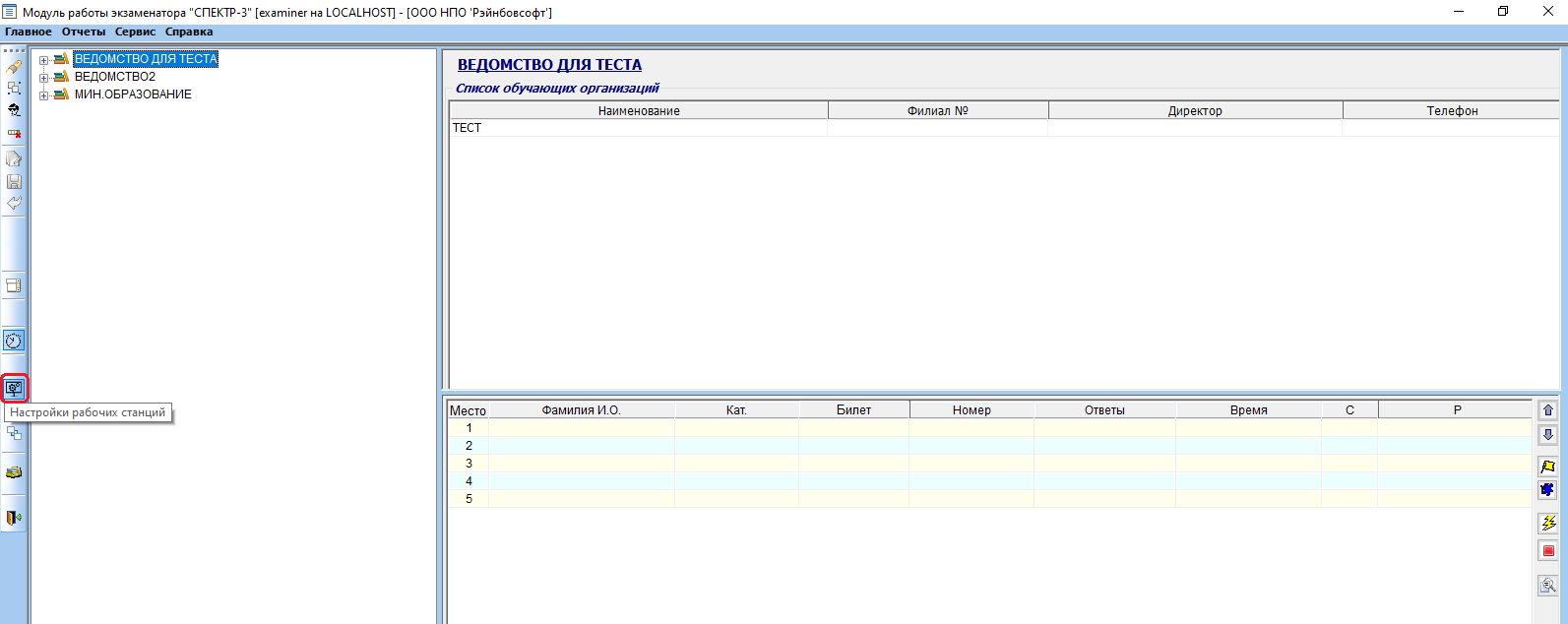This screenshot has width=1568, height=624.
Task: Click the blue puzzle piece icon
Action: 1547,490
